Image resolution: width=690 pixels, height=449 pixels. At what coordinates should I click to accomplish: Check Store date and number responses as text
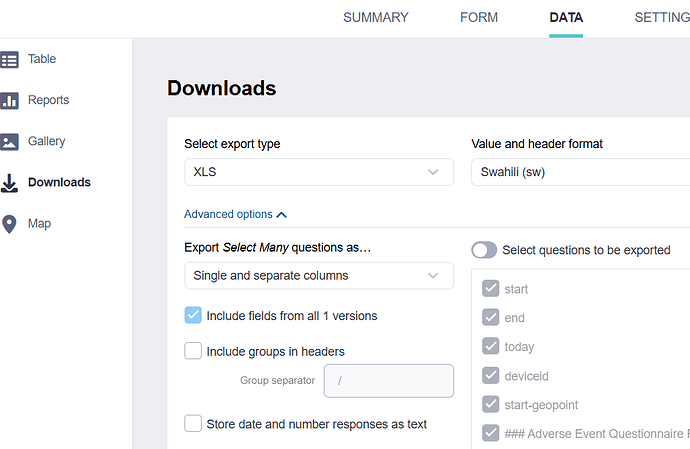193,423
